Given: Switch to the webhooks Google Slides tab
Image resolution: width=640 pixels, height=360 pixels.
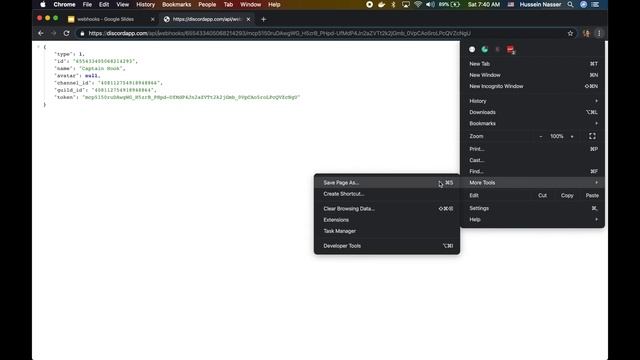Looking at the screenshot, I should point(111,19).
